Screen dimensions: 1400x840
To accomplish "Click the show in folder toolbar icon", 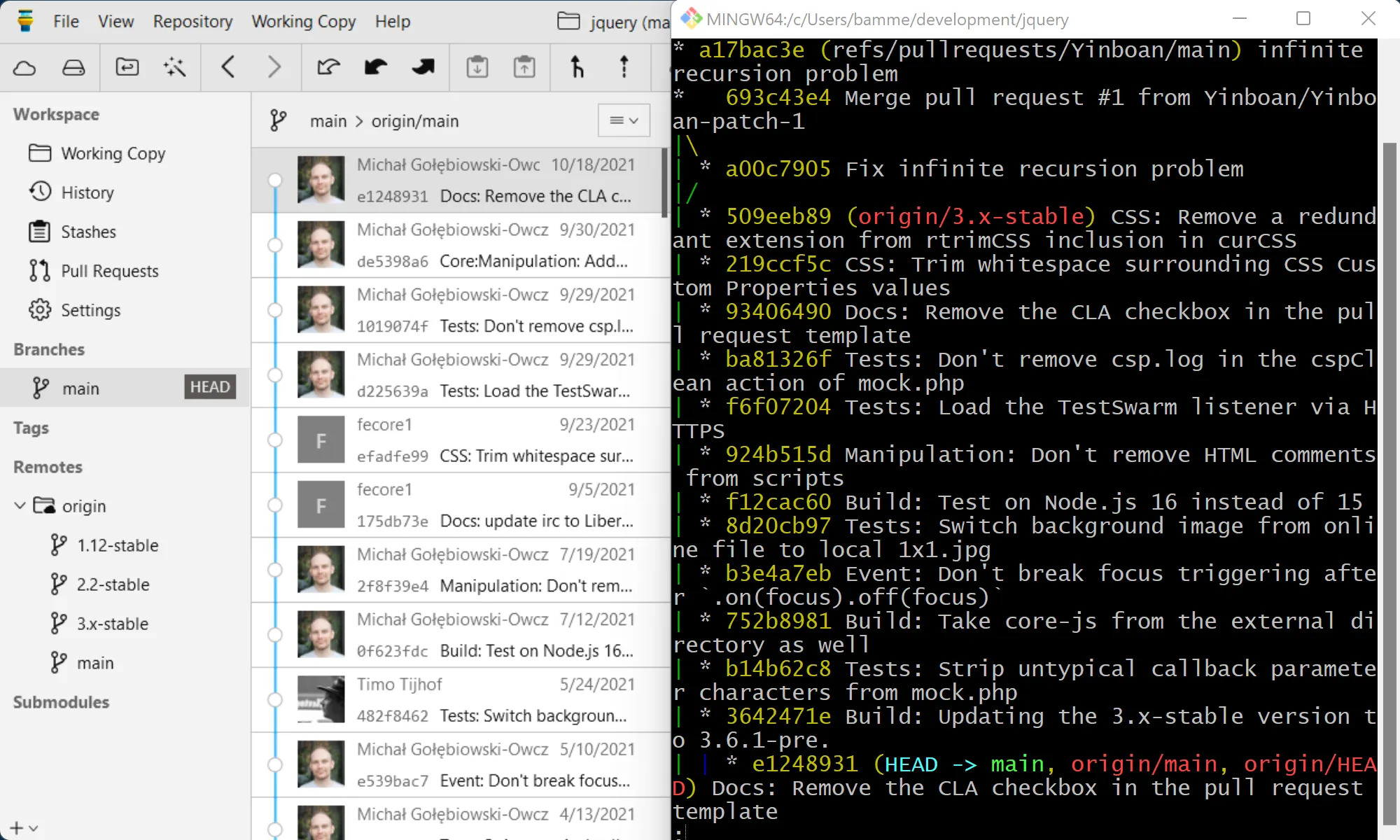I will 127,67.
